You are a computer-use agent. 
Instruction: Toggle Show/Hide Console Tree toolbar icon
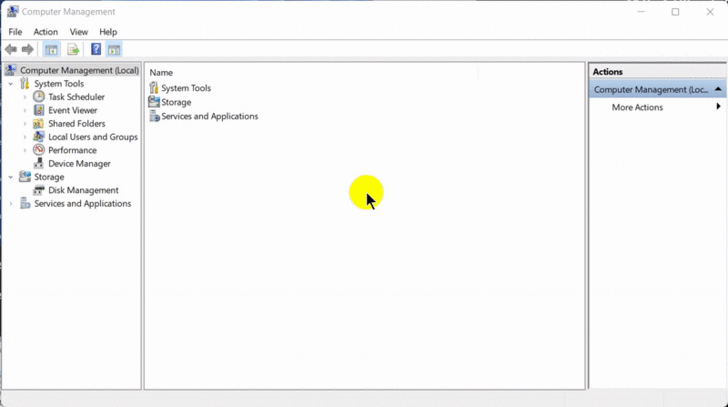click(x=52, y=49)
